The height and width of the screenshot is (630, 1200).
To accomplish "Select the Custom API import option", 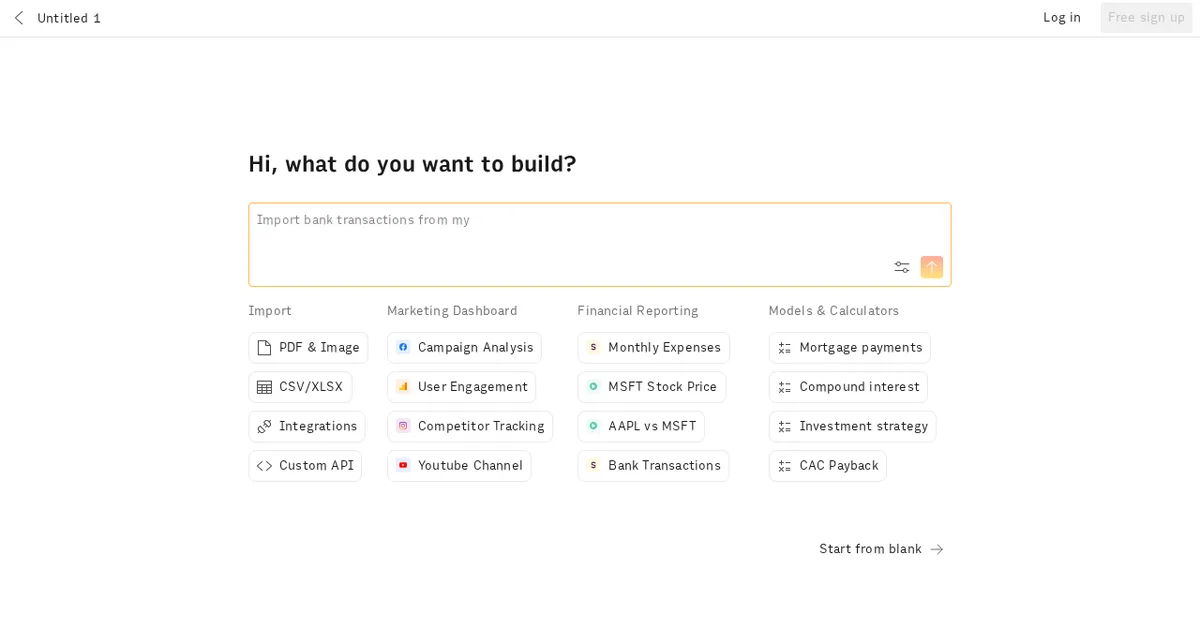I will pyautogui.click(x=305, y=466).
